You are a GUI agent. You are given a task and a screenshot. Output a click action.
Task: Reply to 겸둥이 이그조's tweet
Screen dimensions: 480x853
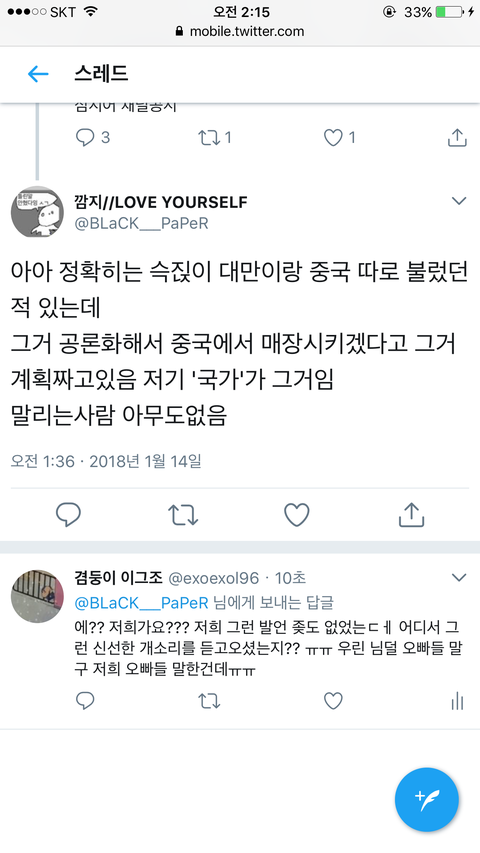85,701
